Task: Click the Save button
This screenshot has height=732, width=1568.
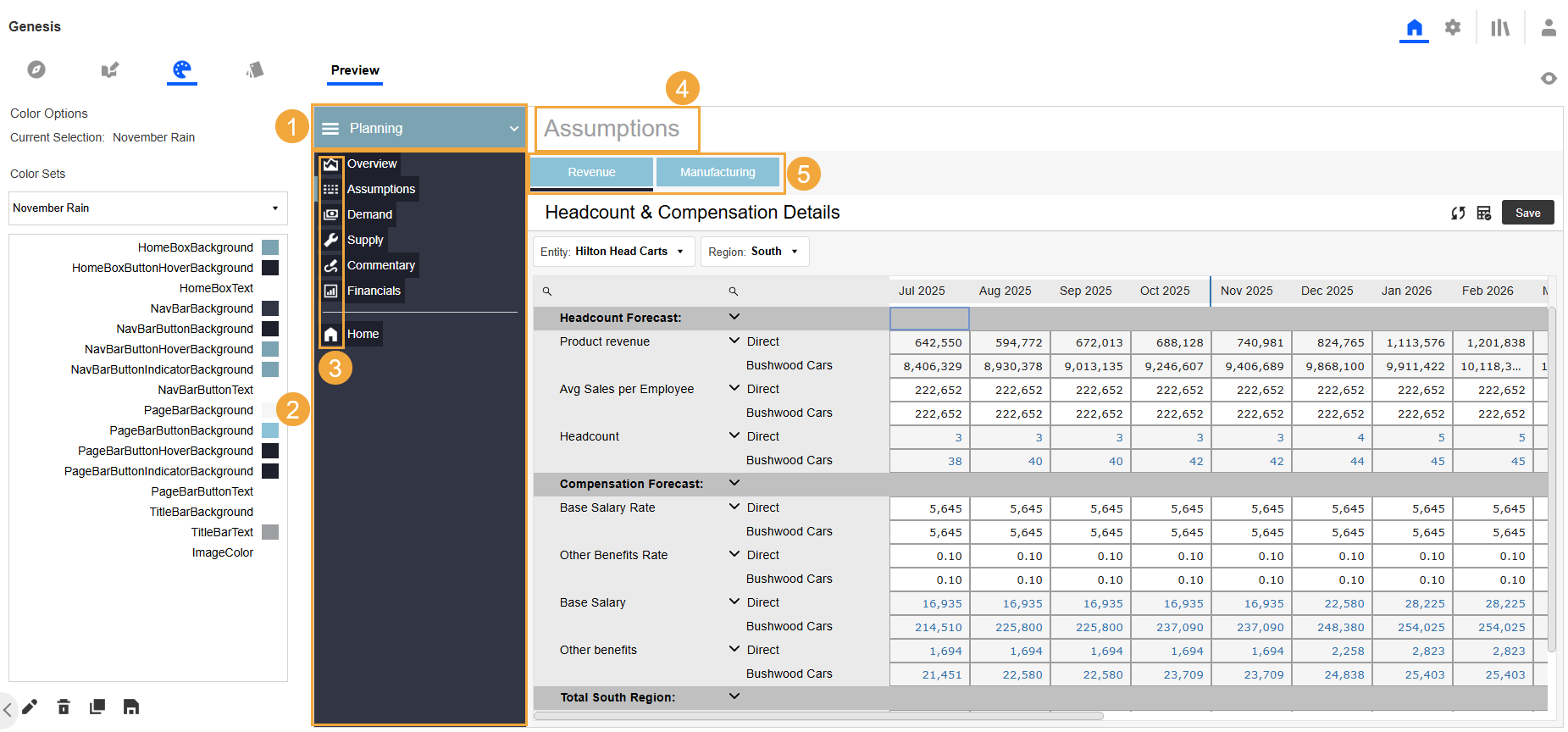Action: (1527, 213)
